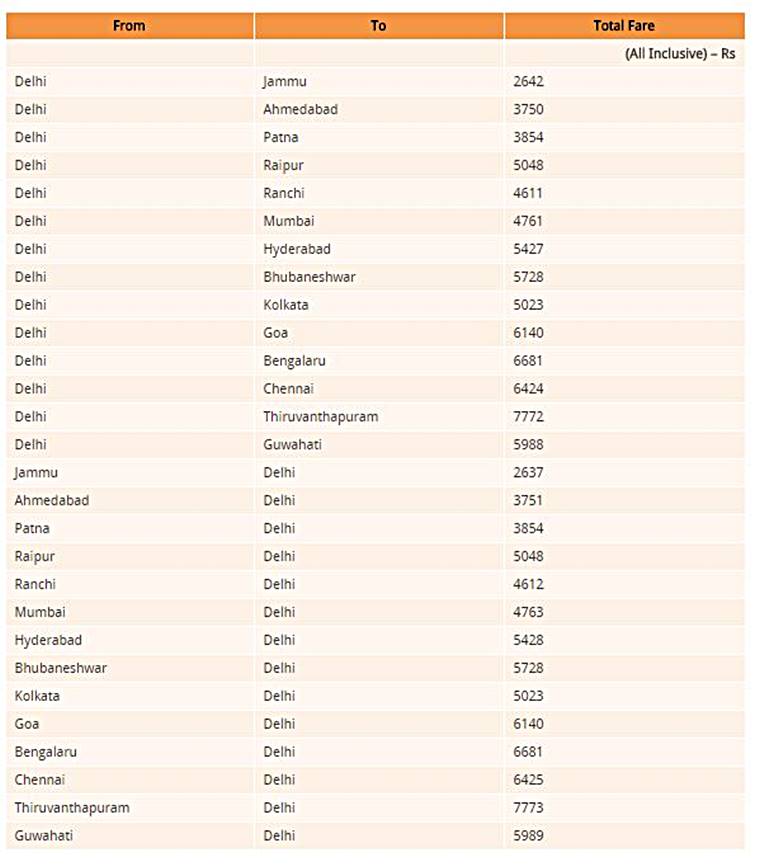
Task: Select the 2642 fare cell
Action: coord(528,81)
